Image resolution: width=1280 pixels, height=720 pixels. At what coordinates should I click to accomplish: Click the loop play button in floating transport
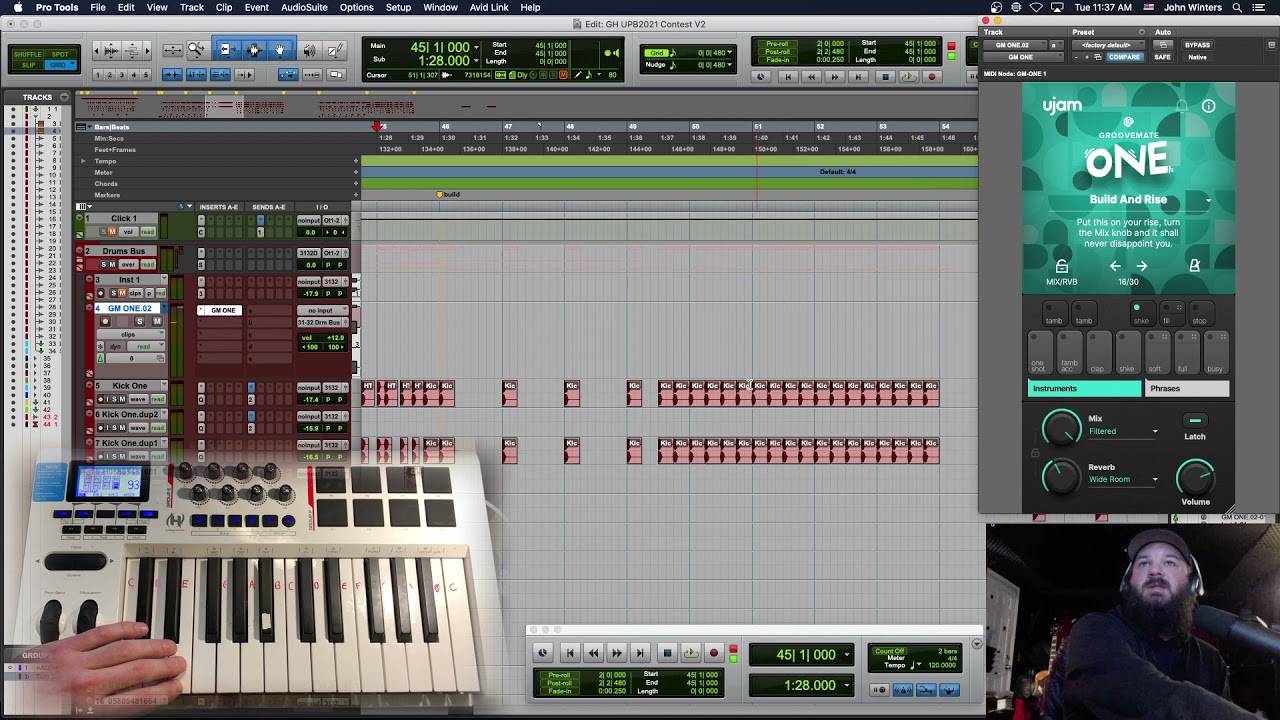coord(690,653)
